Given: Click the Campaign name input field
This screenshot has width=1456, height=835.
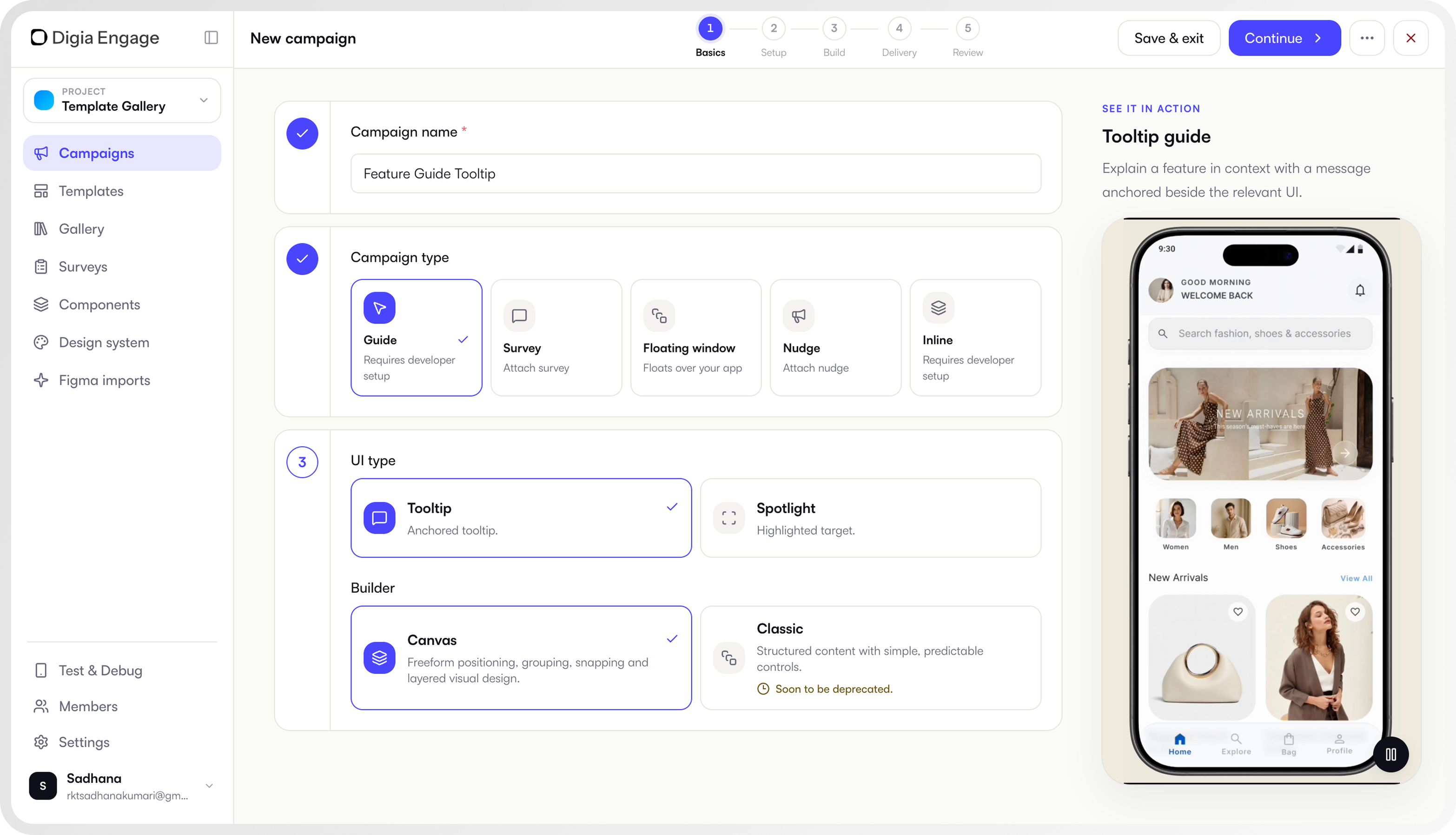Looking at the screenshot, I should click(695, 173).
